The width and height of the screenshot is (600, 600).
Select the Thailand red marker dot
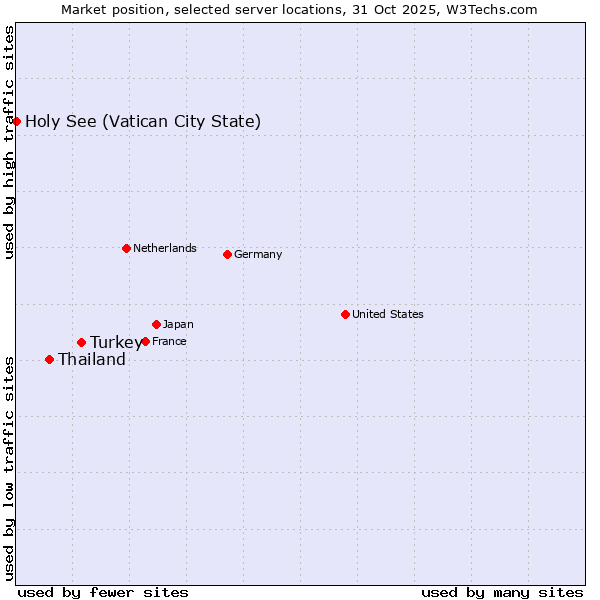tap(49, 359)
